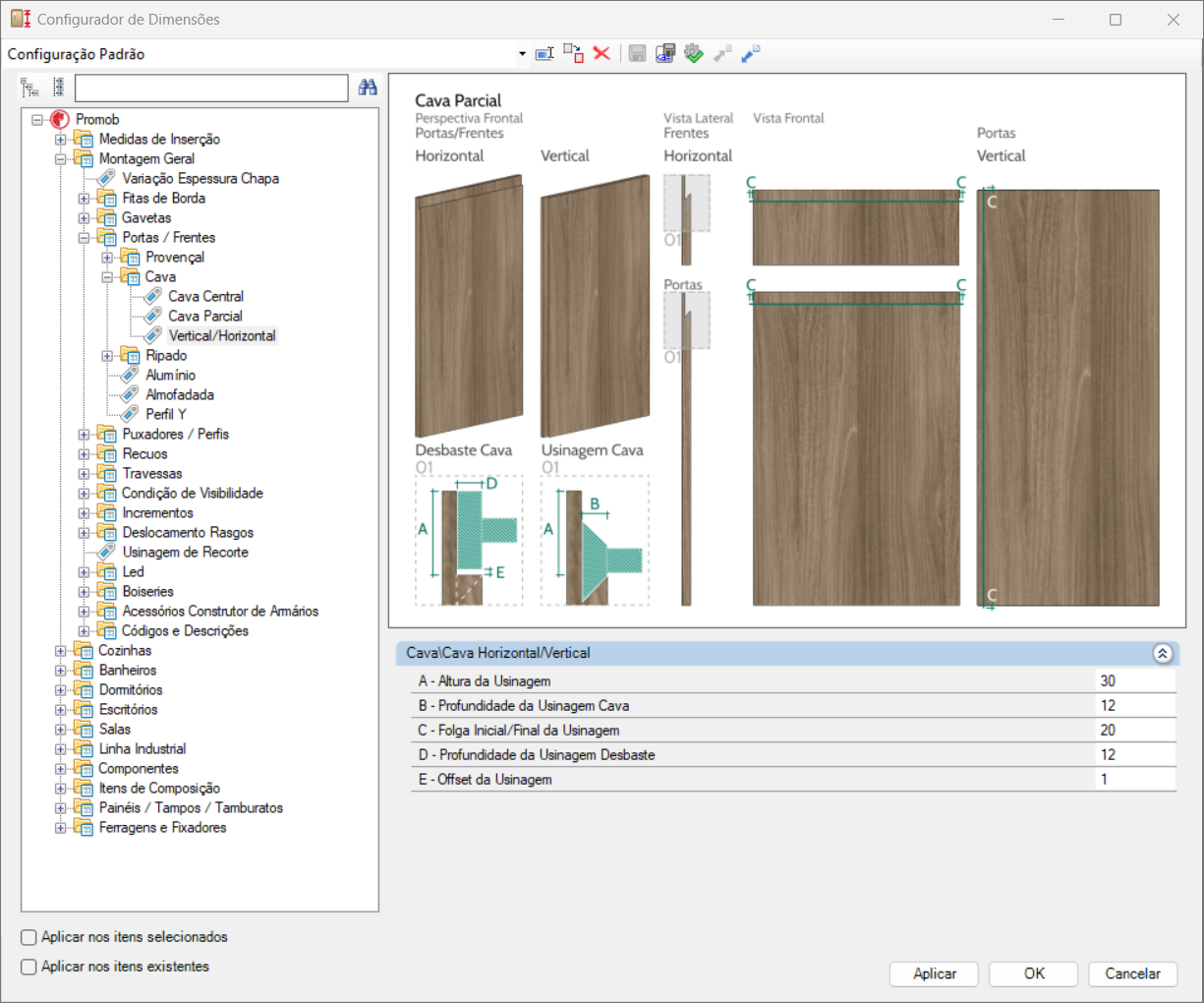
Task: Click the blue arrow icon in toolbar
Action: click(751, 54)
